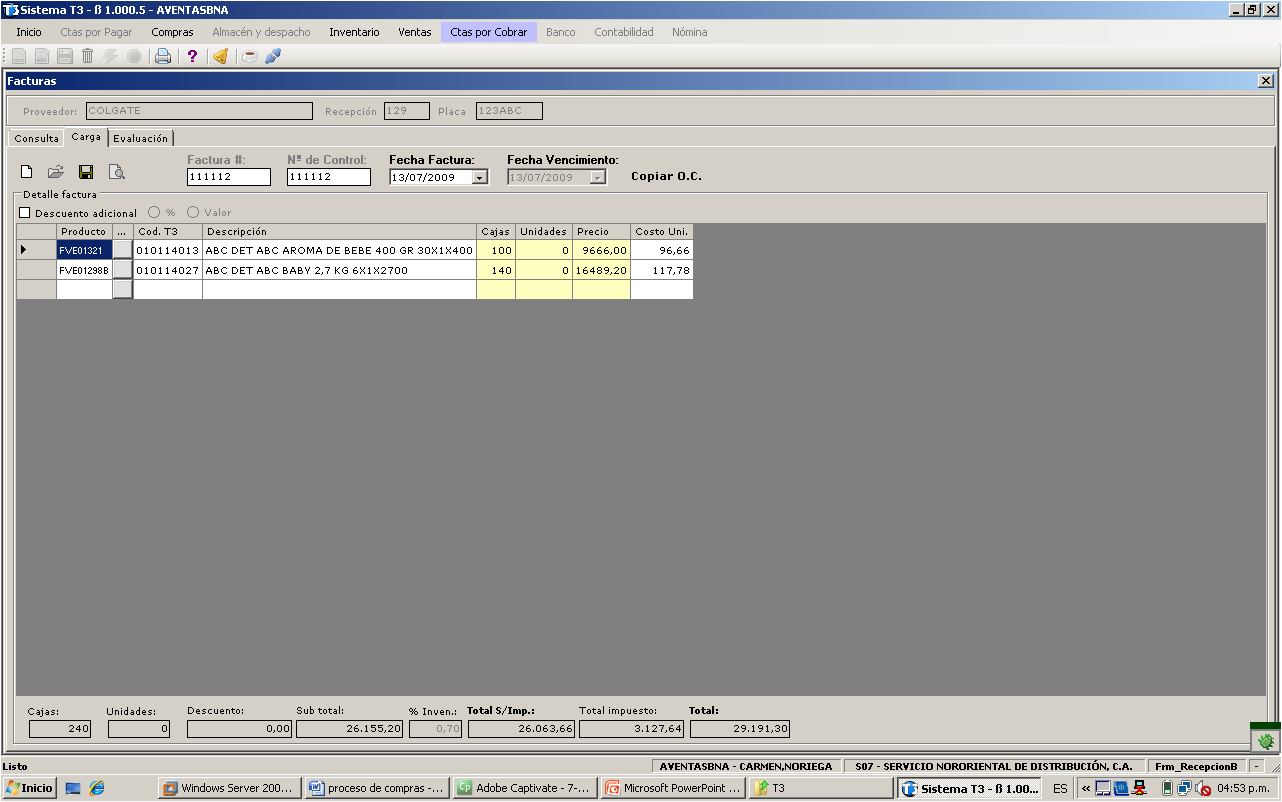
Task: Switch to the Evaluación tab
Action: (x=140, y=138)
